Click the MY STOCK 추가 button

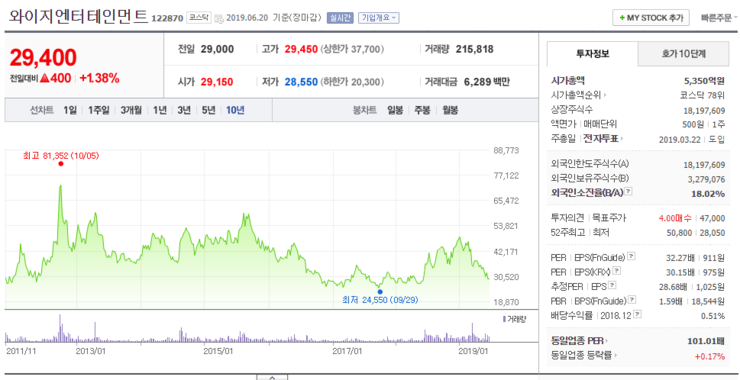coord(651,18)
